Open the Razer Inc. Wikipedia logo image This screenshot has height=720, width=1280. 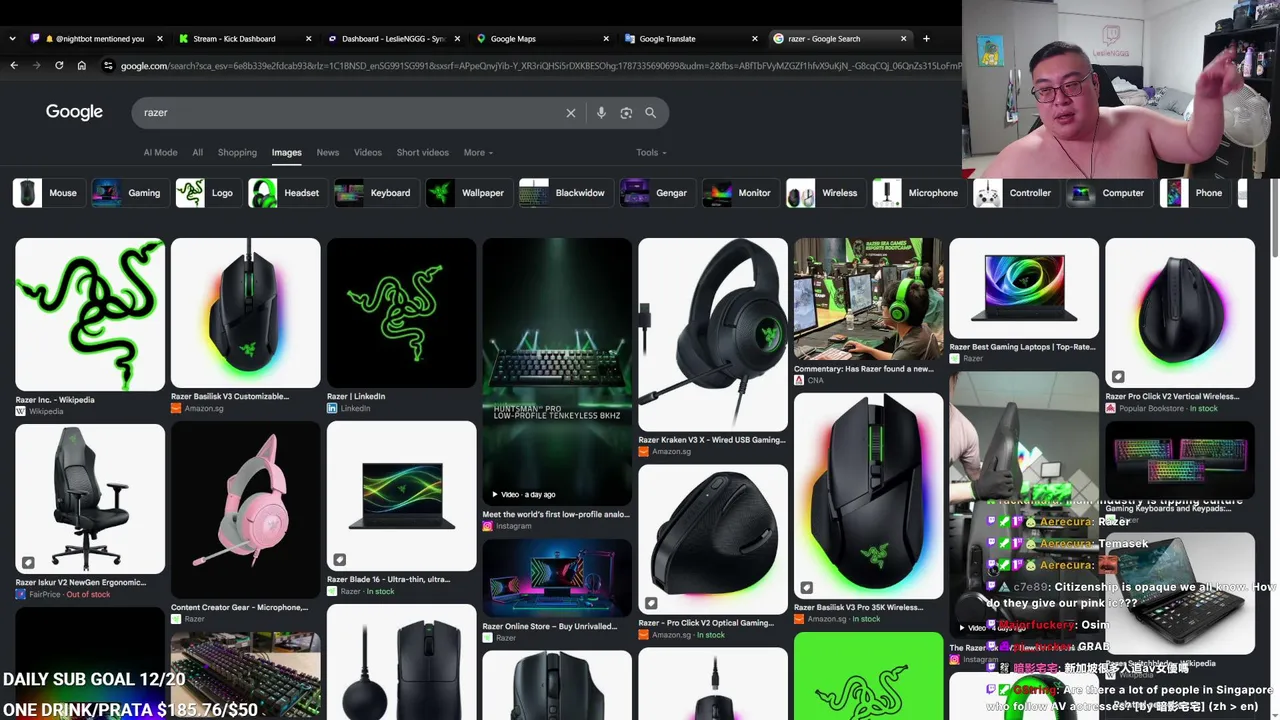90,314
